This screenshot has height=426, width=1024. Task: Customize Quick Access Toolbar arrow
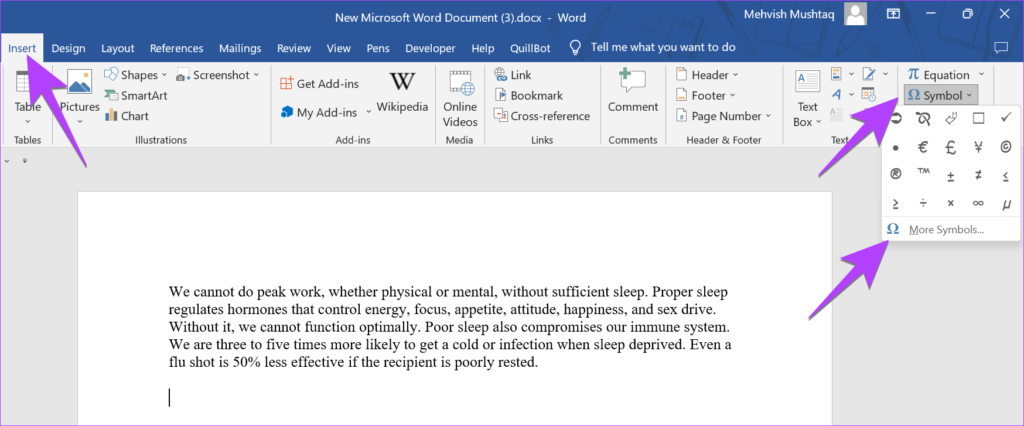coord(25,160)
